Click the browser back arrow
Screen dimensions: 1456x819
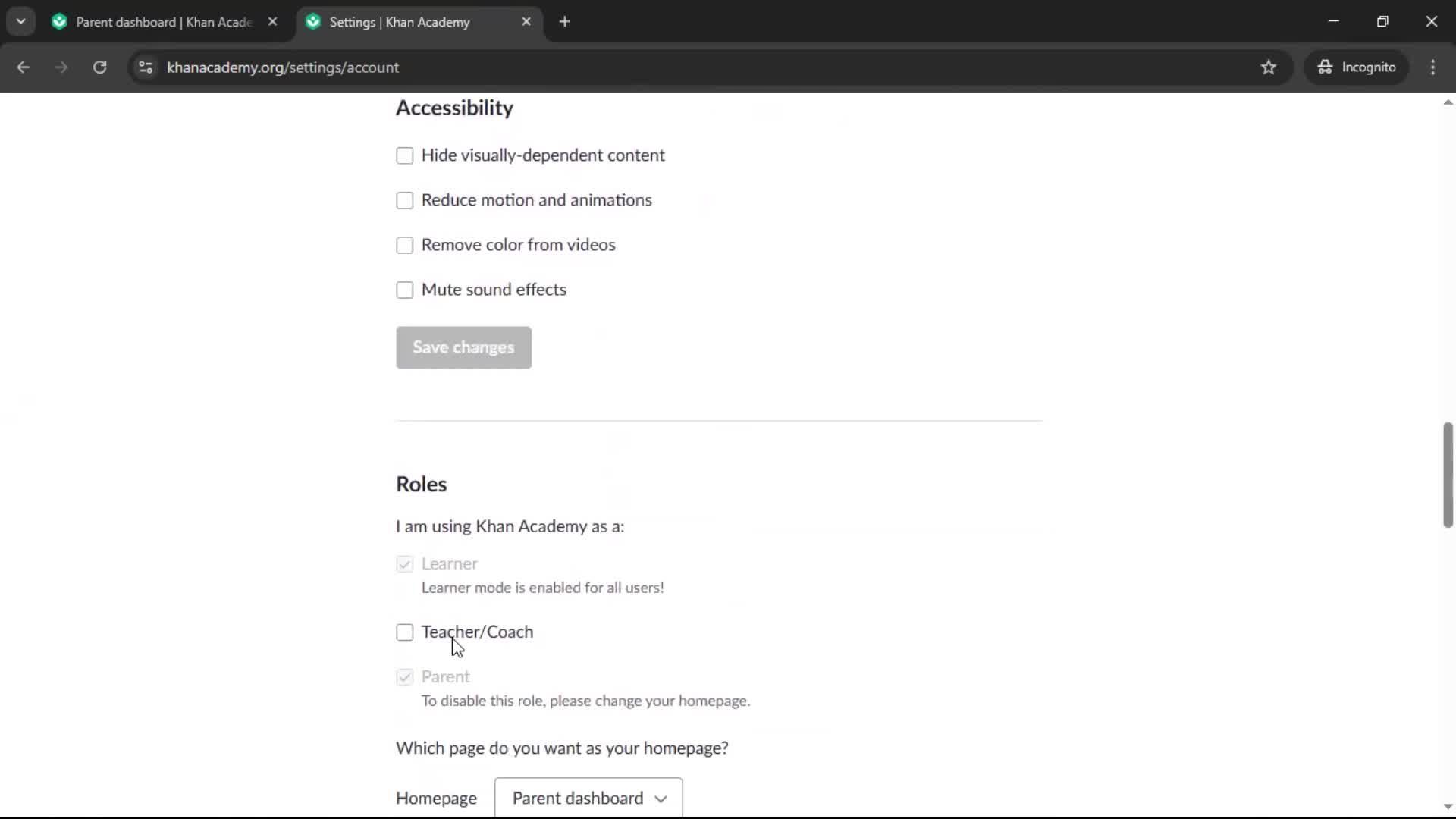(x=23, y=67)
